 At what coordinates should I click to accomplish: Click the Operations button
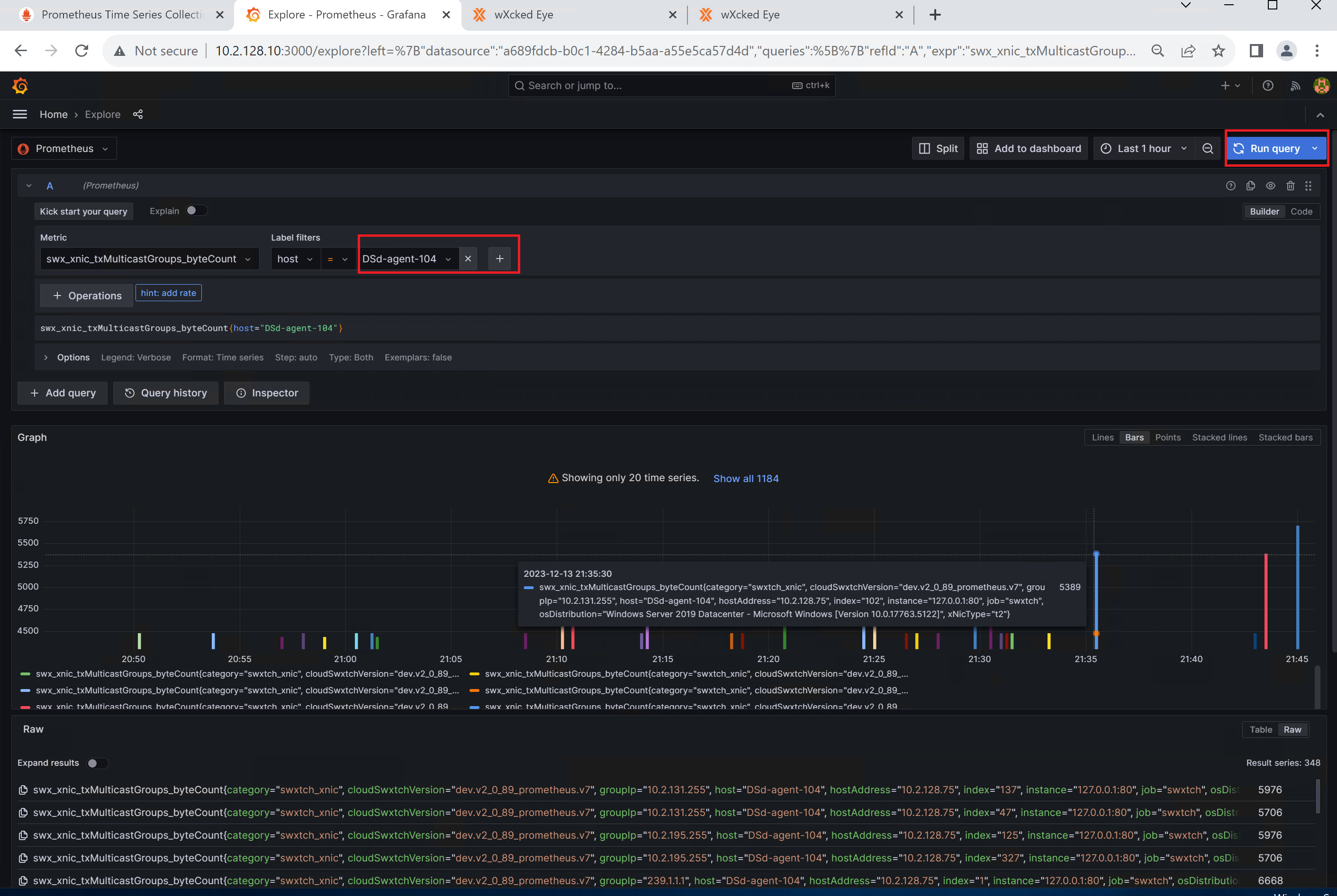click(x=86, y=296)
